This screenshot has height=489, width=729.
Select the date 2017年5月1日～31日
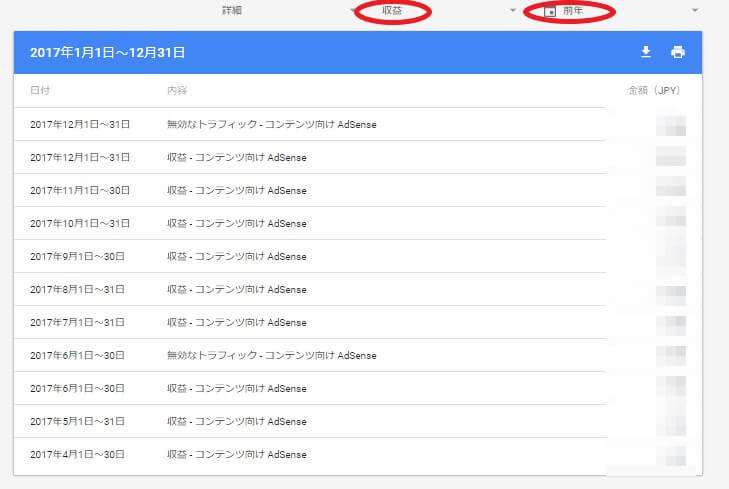[77, 421]
